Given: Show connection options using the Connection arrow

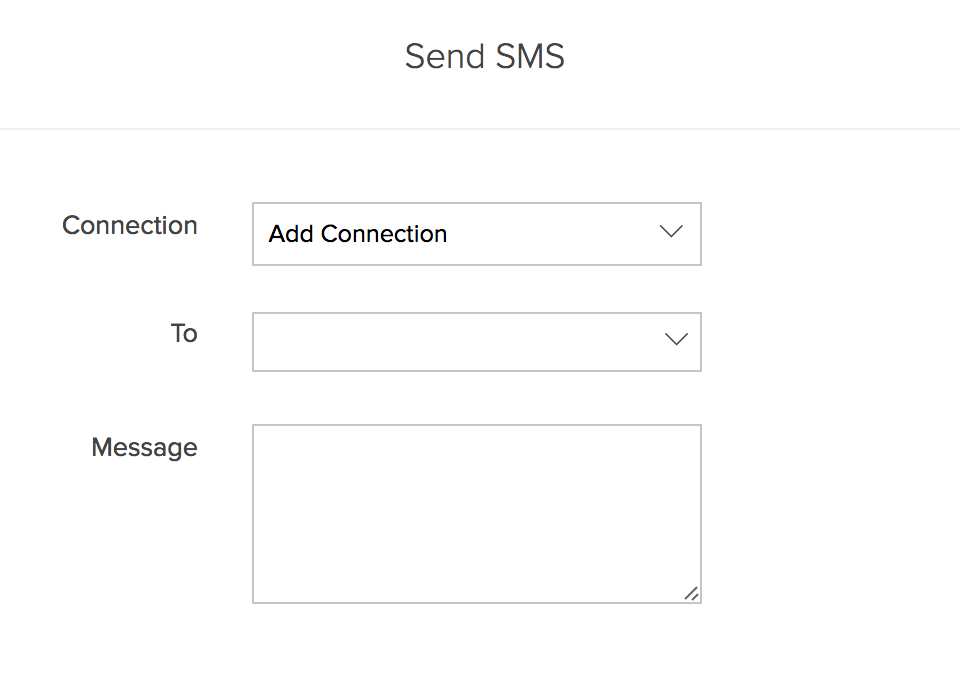Looking at the screenshot, I should (672, 233).
